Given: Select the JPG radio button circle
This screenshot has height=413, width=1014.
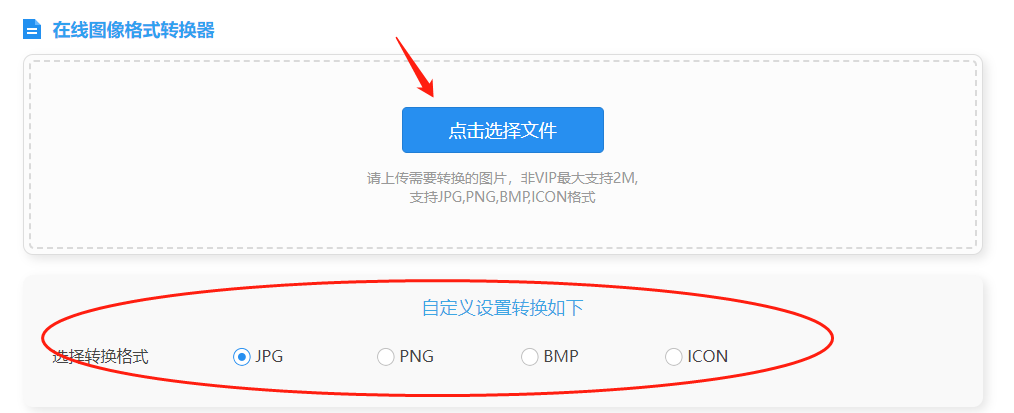Looking at the screenshot, I should pyautogui.click(x=241, y=356).
